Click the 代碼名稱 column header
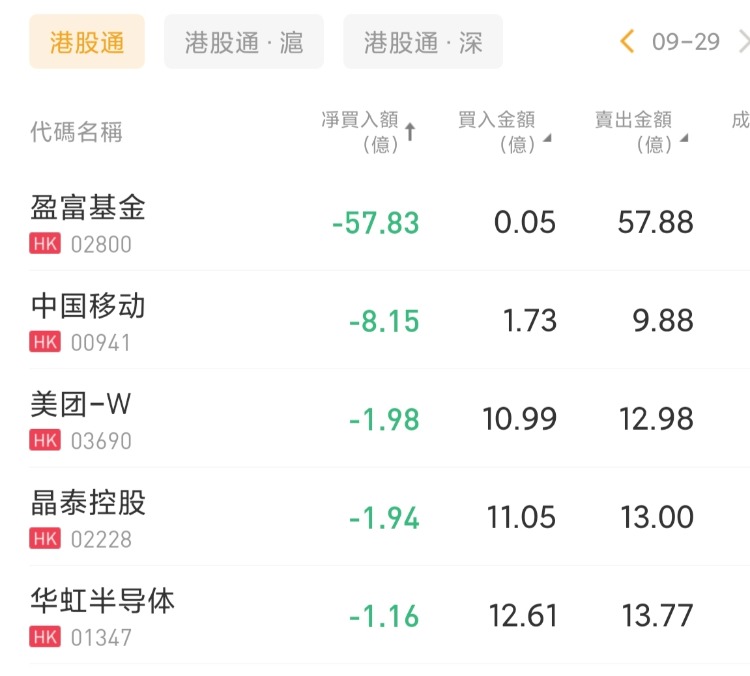Image resolution: width=750 pixels, height=676 pixels. (77, 132)
